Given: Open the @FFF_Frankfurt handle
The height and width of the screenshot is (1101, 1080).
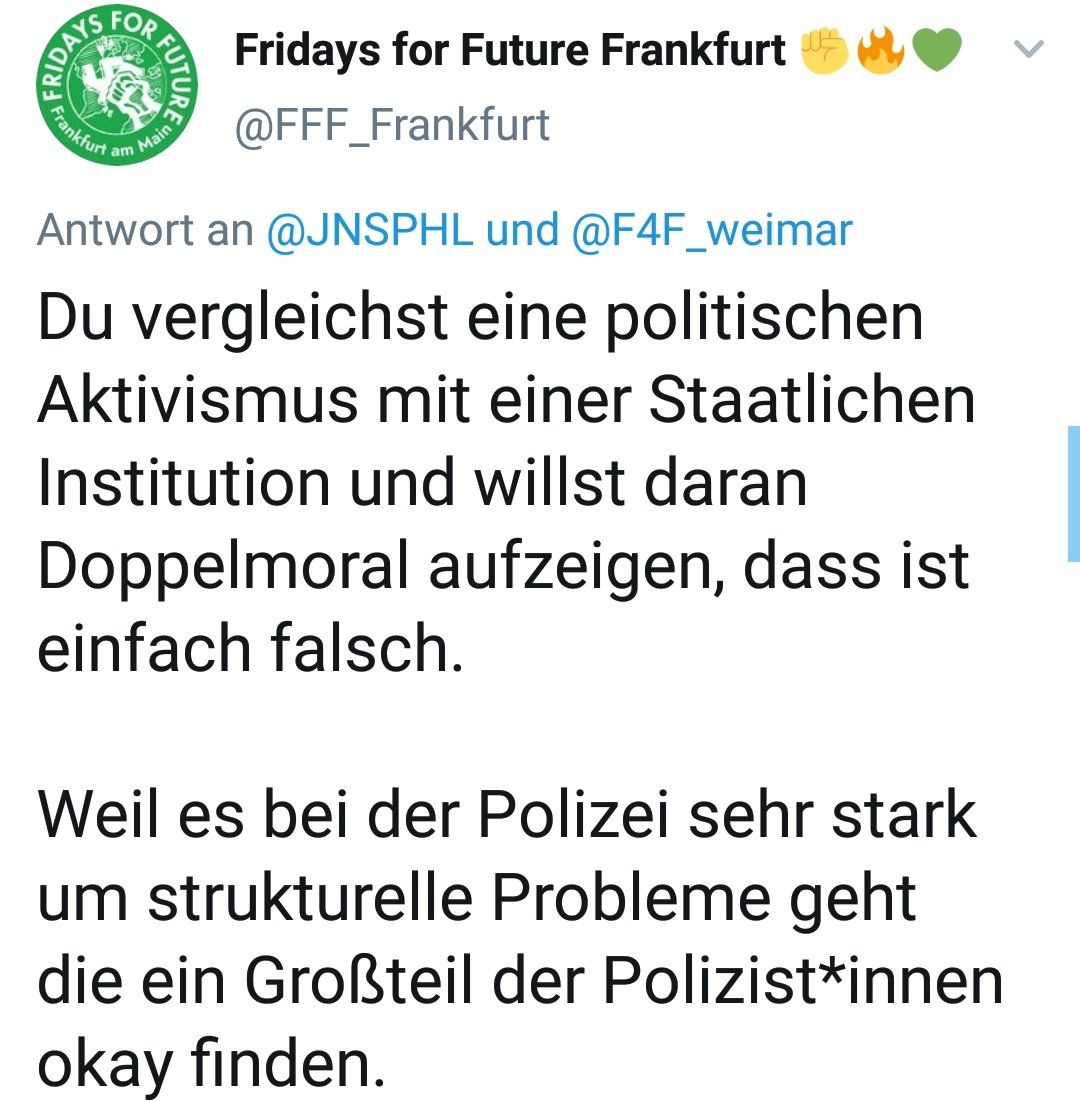Looking at the screenshot, I should (x=392, y=126).
